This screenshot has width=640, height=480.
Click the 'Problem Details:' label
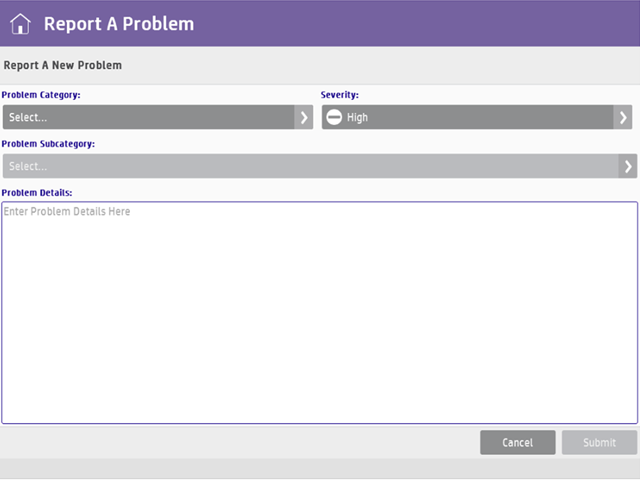[x=37, y=192]
